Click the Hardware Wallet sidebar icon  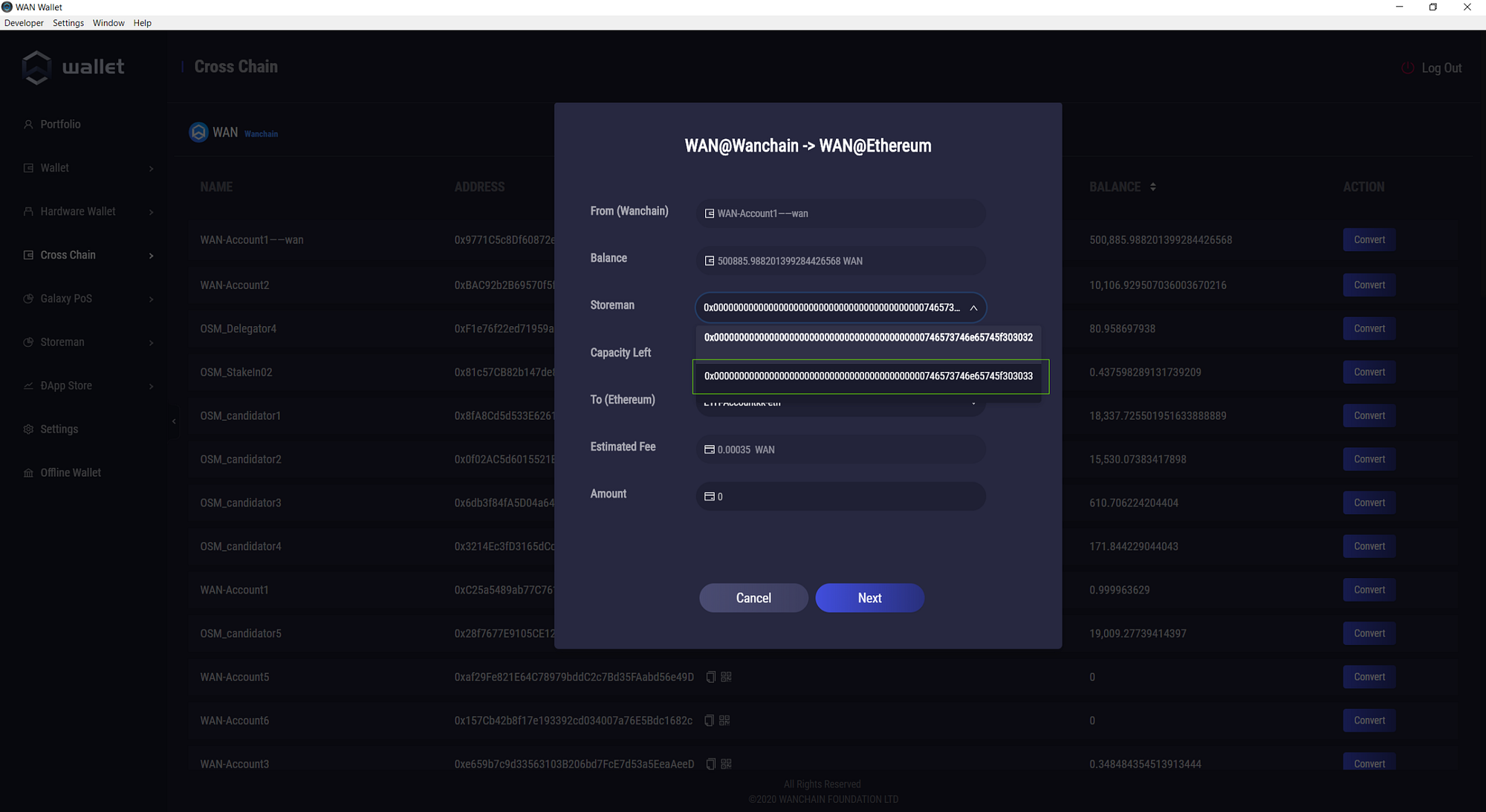(x=28, y=212)
